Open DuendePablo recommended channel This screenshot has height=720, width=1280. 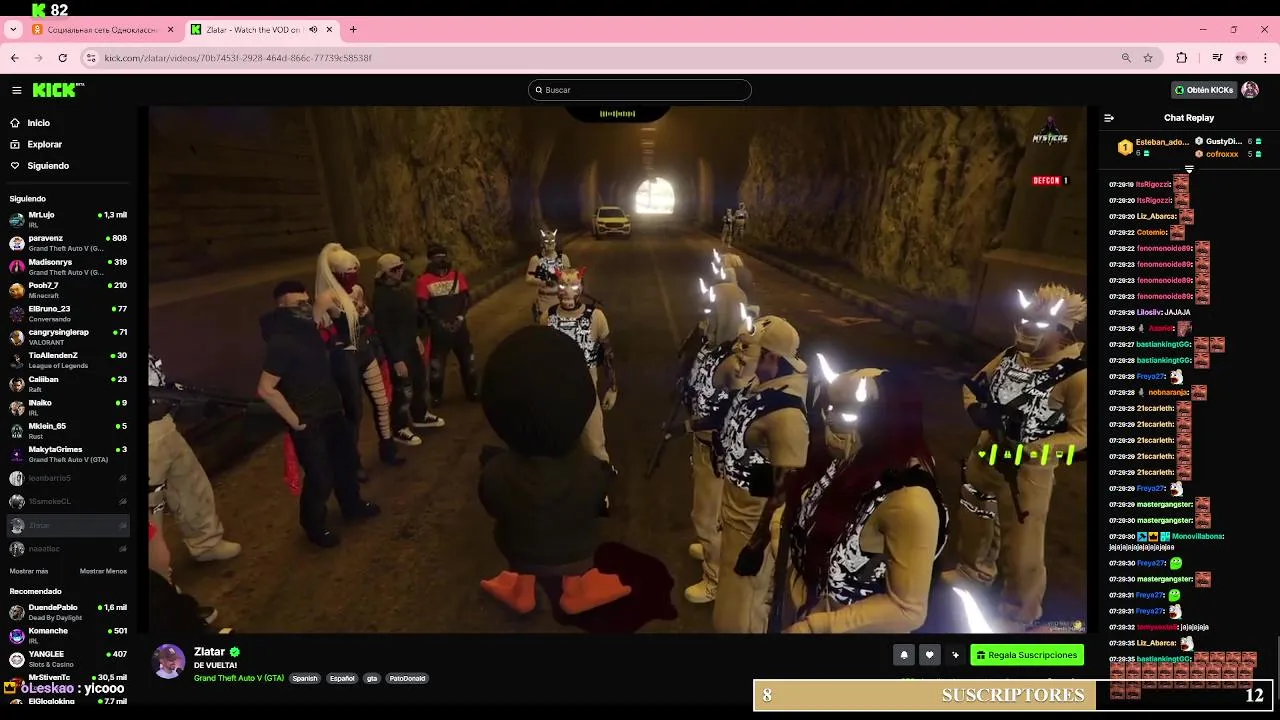click(x=68, y=612)
